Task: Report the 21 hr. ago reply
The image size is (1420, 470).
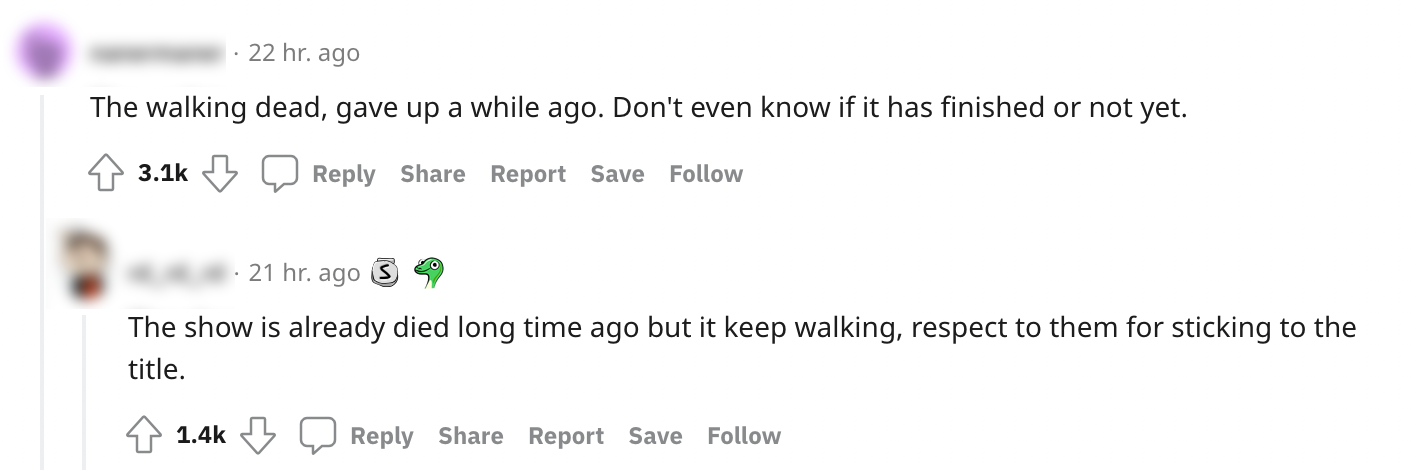Action: (565, 437)
